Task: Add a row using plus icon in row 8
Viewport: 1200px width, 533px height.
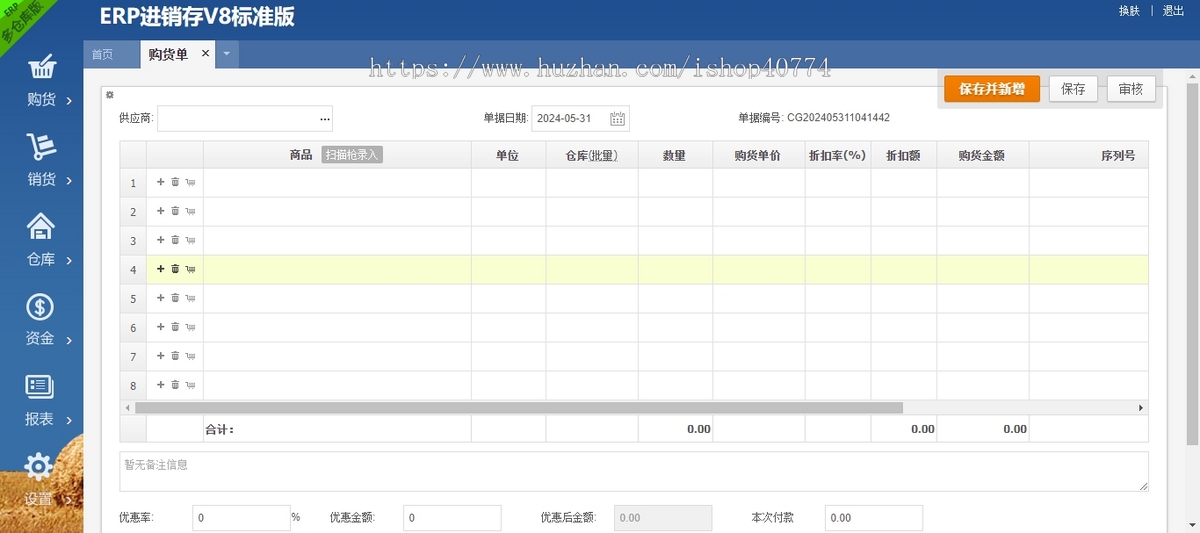Action: [x=160, y=385]
